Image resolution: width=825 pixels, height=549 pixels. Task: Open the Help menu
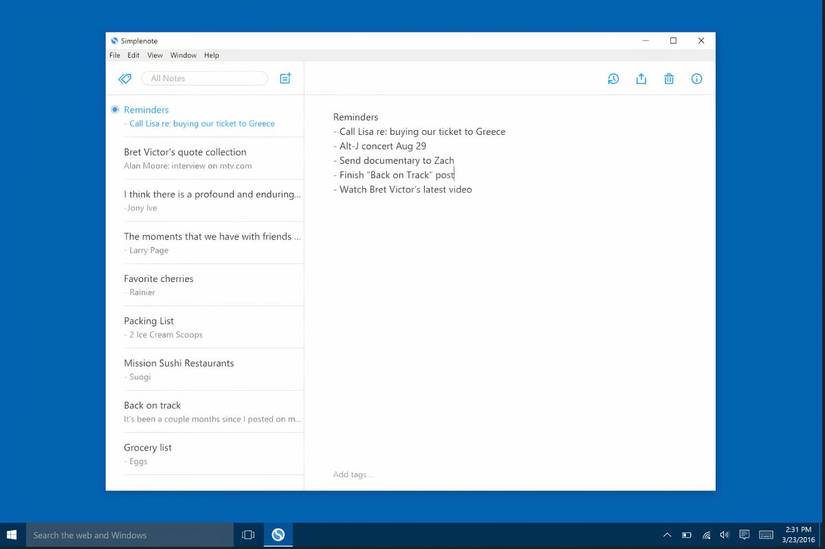tap(212, 55)
